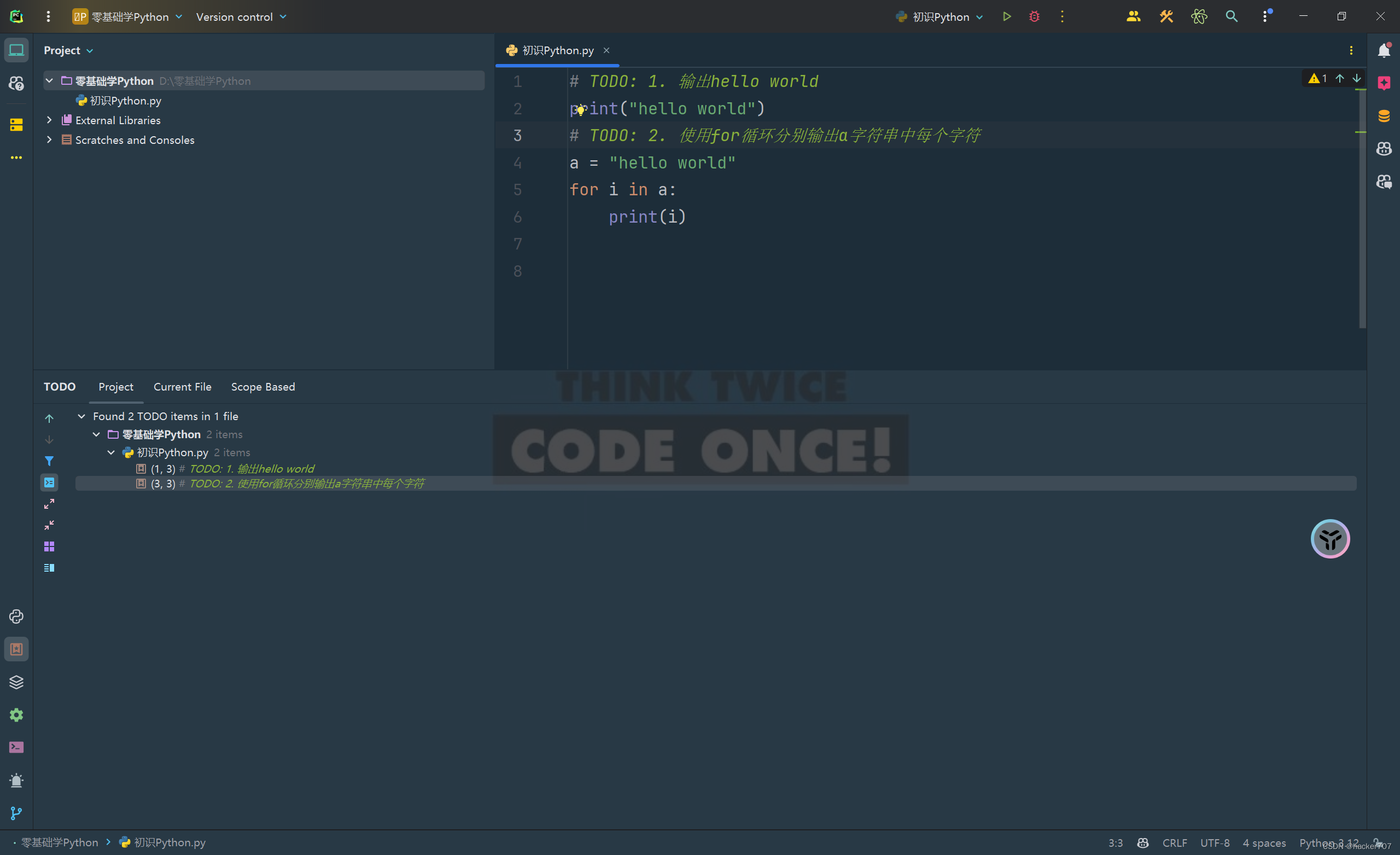
Task: Switch to Scope Based tab
Action: click(263, 387)
